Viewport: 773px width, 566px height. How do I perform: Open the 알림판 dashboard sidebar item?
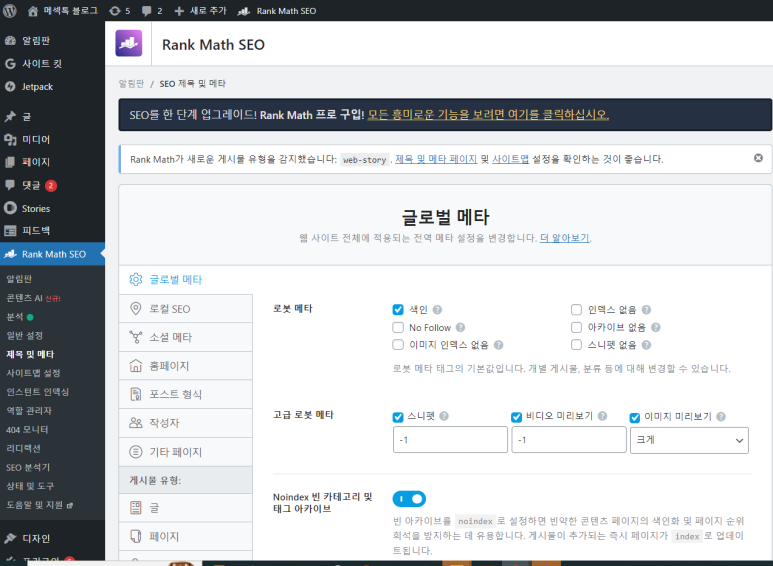[52, 40]
